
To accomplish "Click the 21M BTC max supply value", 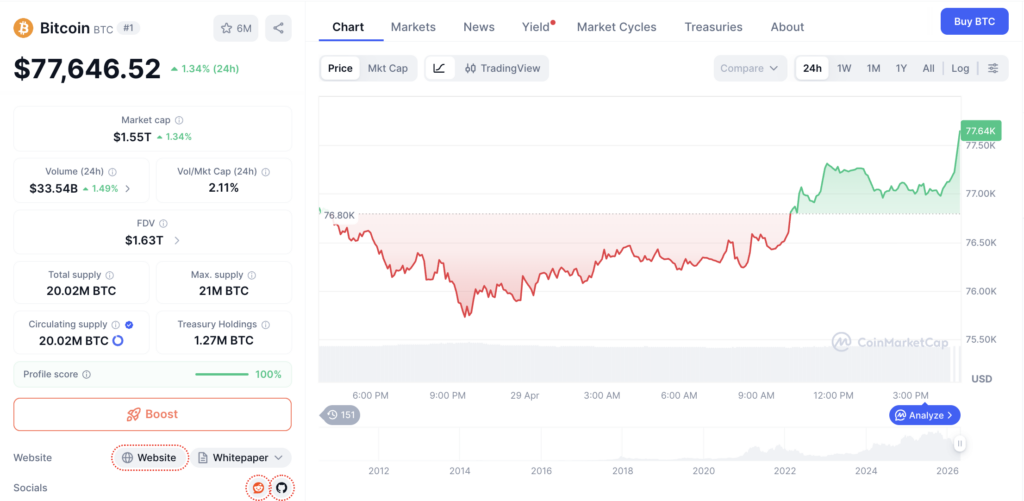I will click(x=224, y=291).
